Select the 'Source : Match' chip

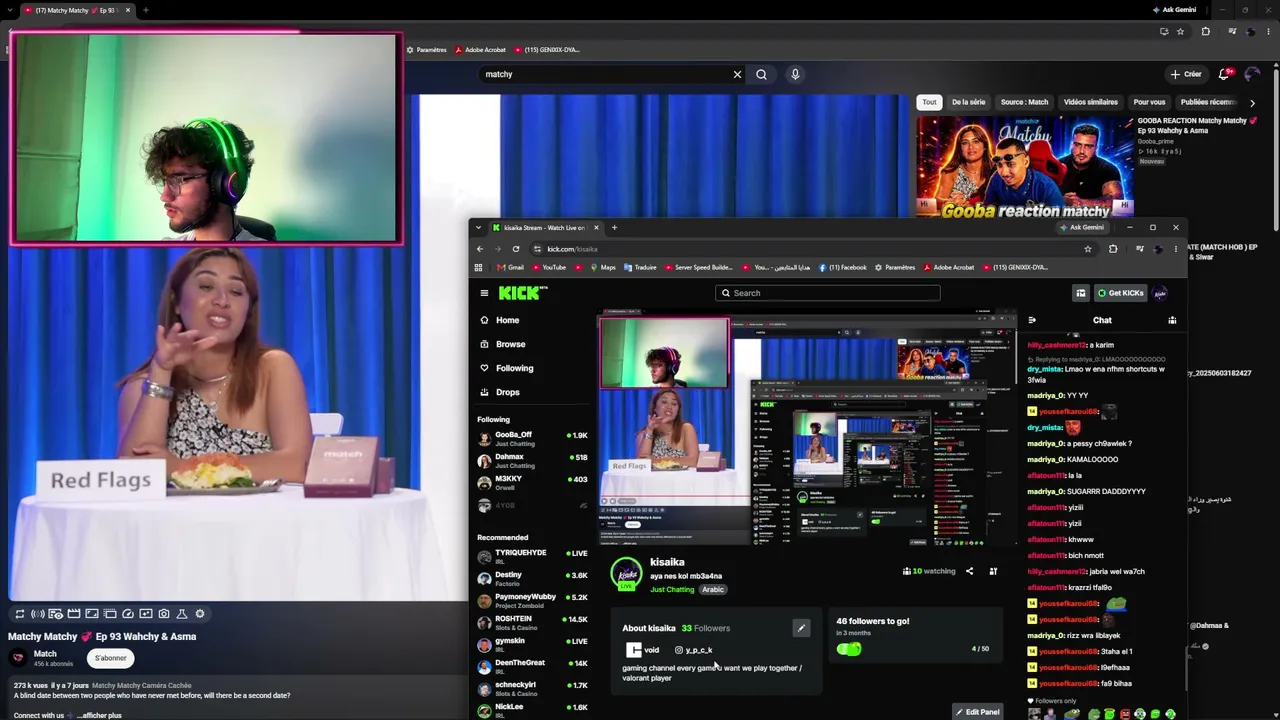[x=1024, y=102]
